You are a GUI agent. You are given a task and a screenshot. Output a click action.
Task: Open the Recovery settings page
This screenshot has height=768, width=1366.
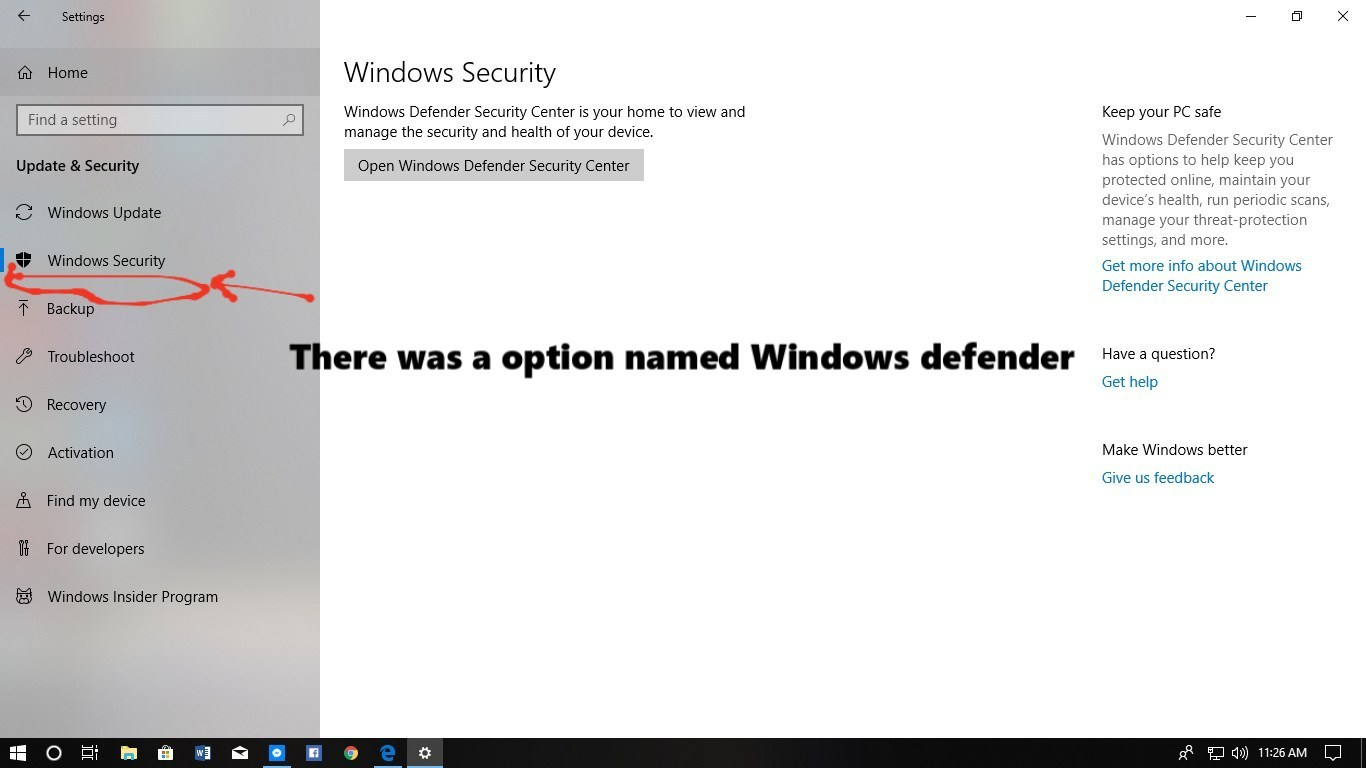point(160,405)
